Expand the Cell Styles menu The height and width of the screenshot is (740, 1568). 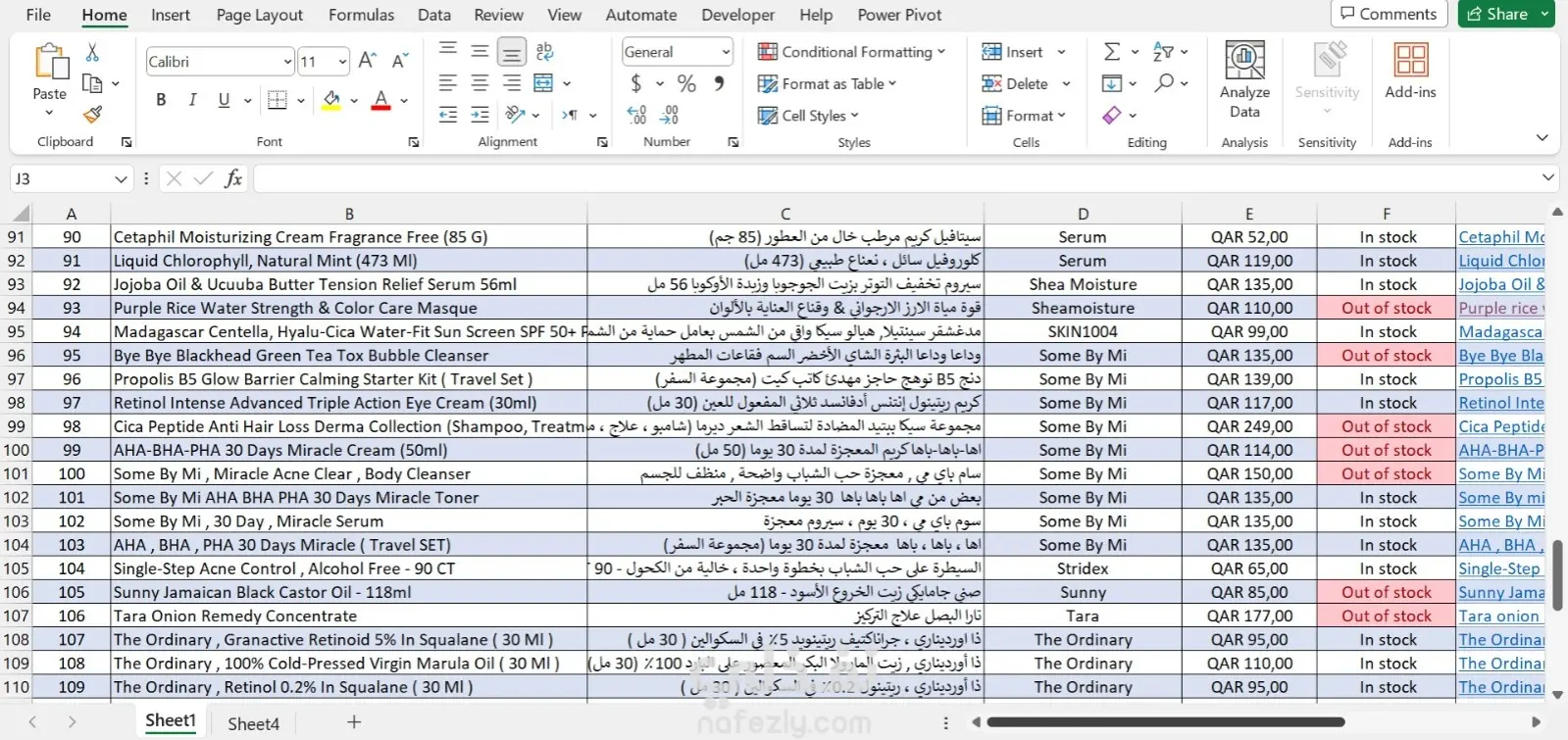click(x=808, y=115)
